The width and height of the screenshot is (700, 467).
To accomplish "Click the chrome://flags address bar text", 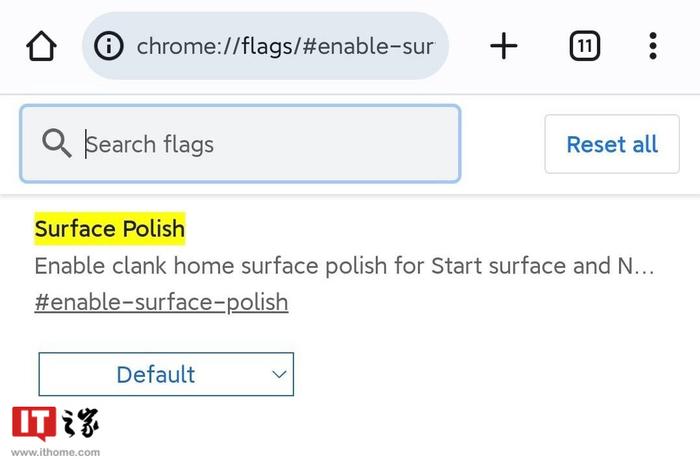I will click(x=285, y=46).
